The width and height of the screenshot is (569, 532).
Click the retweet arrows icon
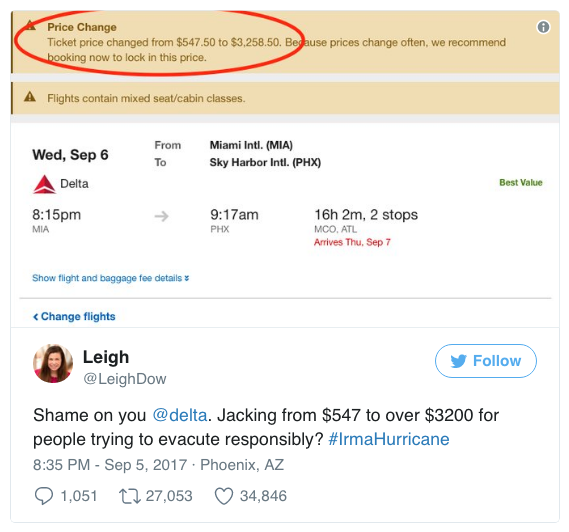(x=130, y=496)
